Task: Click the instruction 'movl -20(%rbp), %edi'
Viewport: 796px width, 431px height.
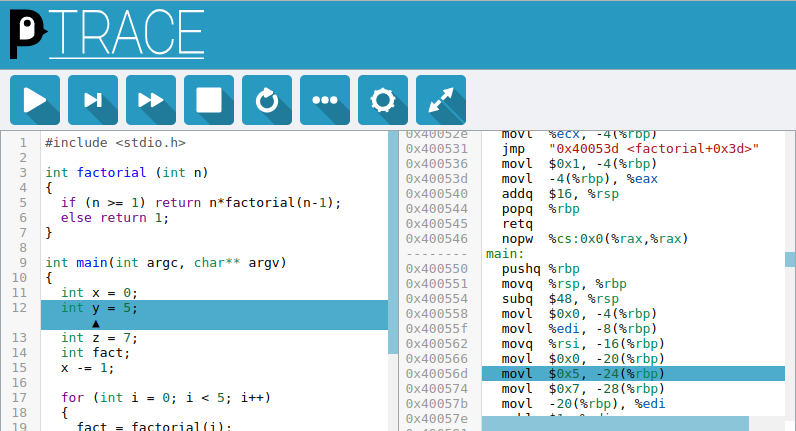Action: [583, 404]
